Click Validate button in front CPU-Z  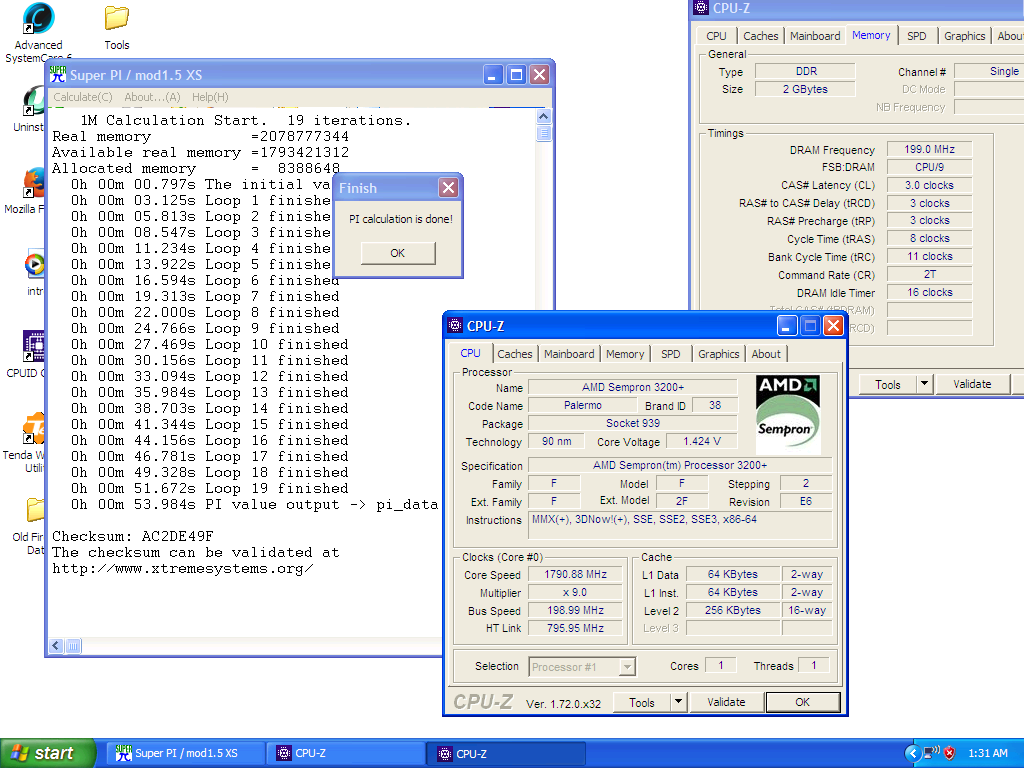click(x=726, y=702)
